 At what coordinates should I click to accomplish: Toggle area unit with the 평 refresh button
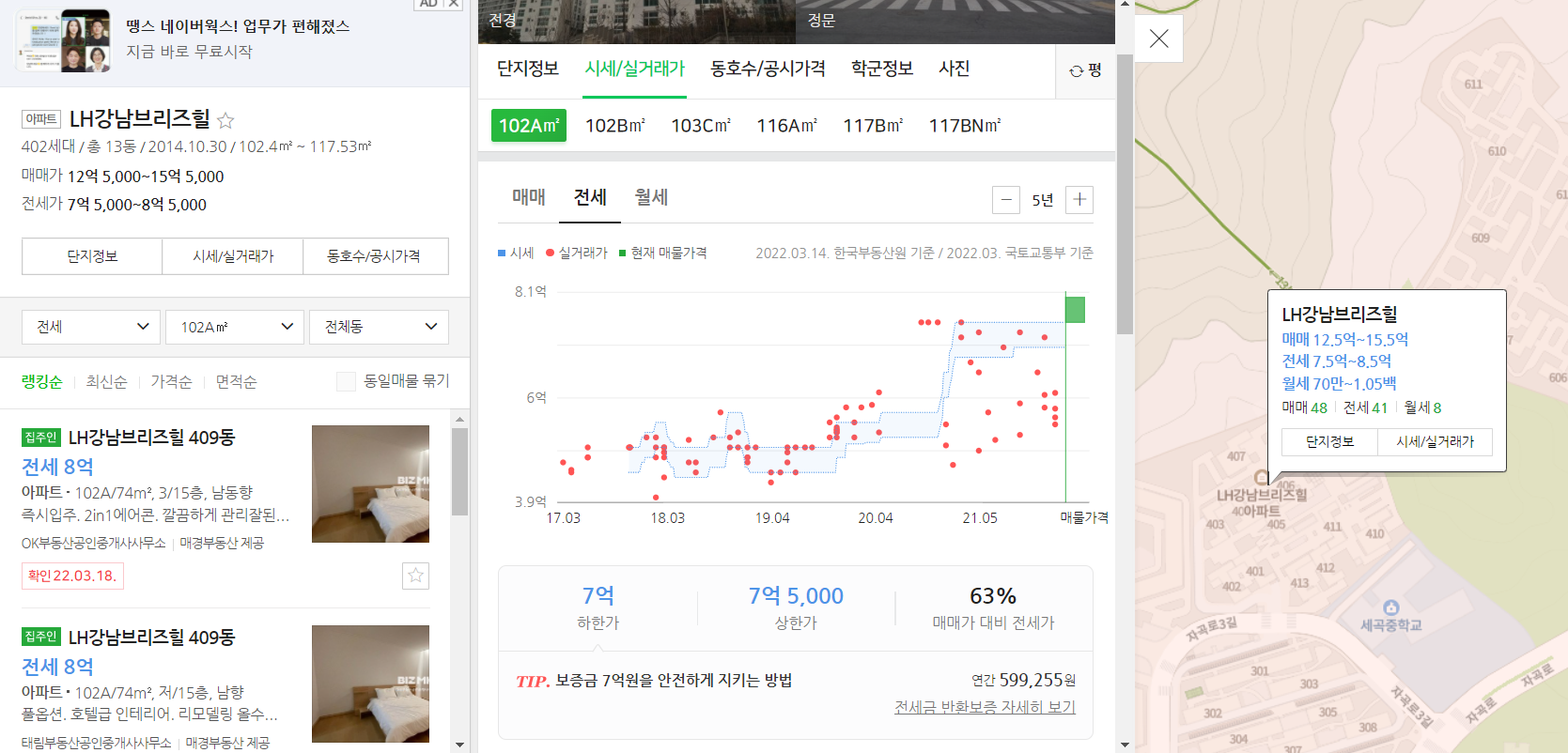[1085, 70]
